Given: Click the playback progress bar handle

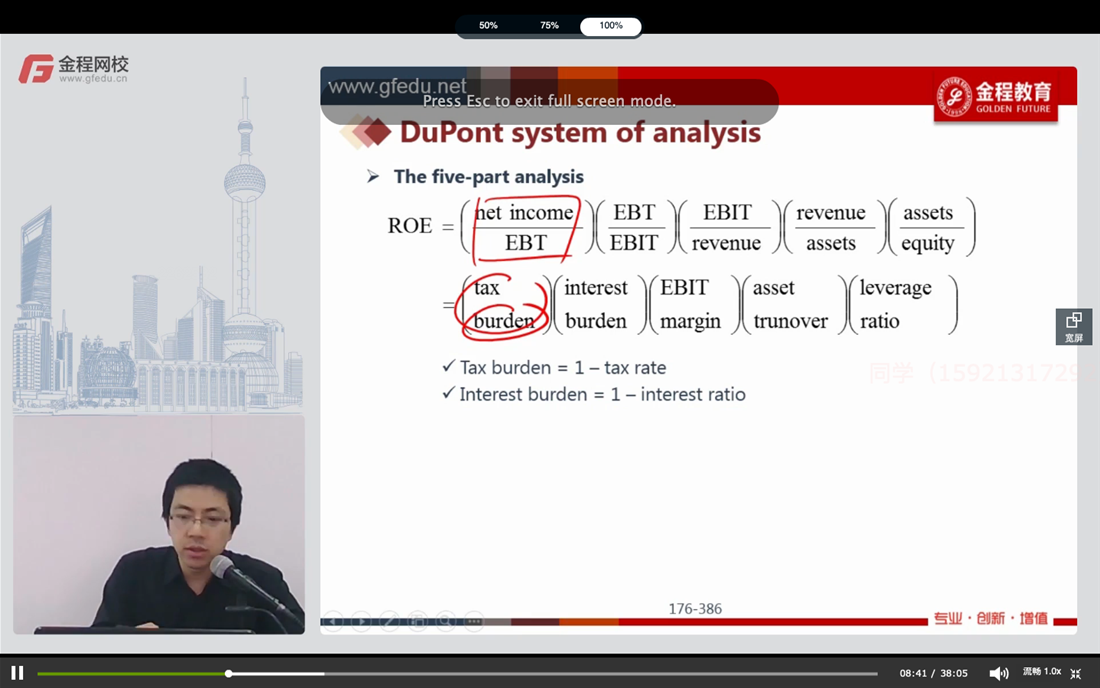Looking at the screenshot, I should 229,673.
